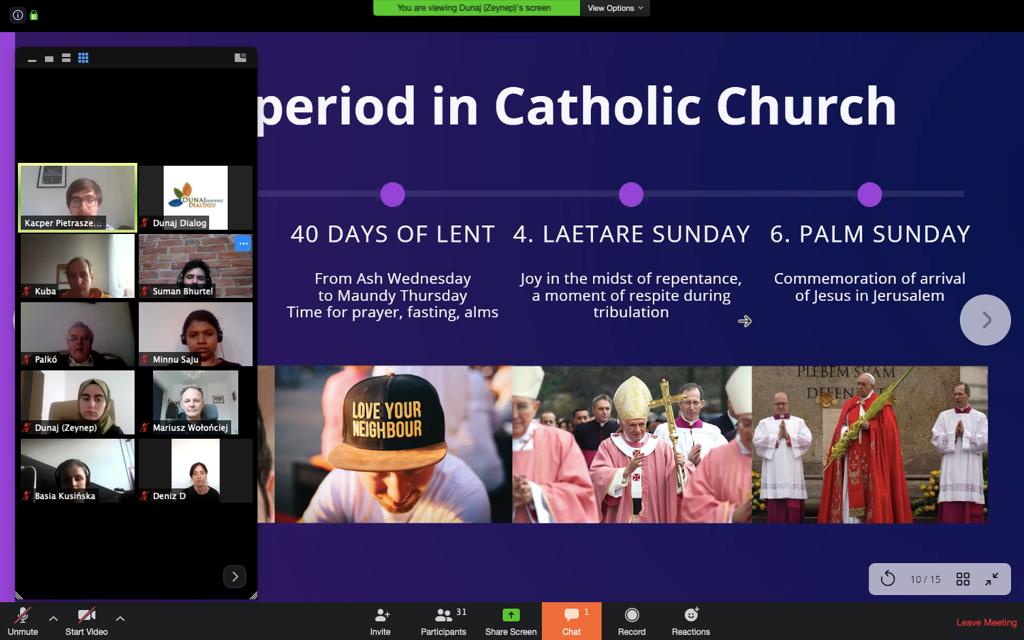Select Mariusz Wołończej video thumbnail
1024x640 pixels.
[195, 402]
